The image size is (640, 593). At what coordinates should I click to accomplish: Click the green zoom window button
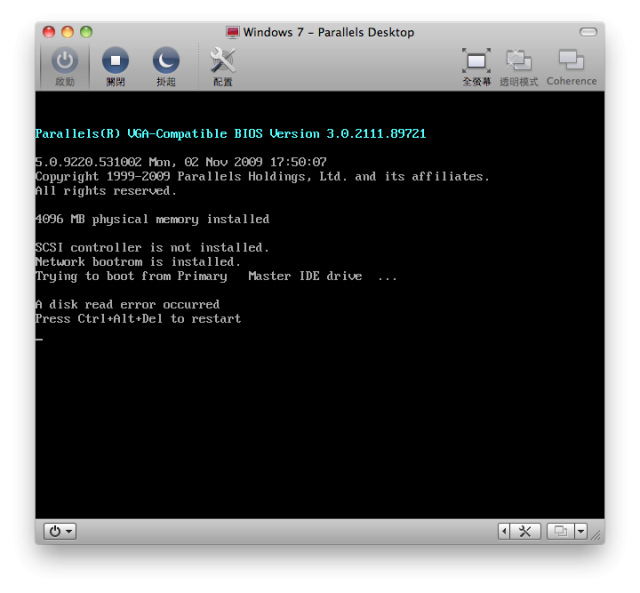tap(86, 32)
